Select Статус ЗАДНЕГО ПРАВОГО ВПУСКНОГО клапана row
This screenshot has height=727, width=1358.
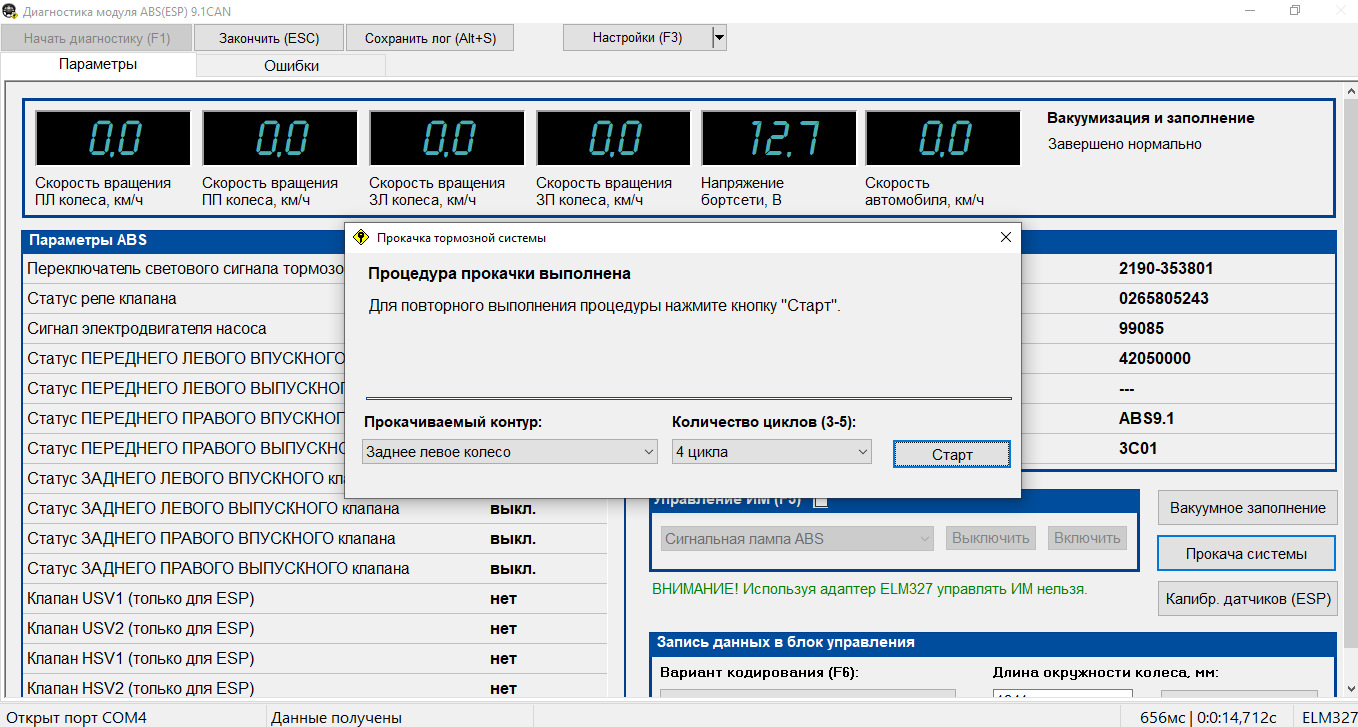tap(314, 538)
